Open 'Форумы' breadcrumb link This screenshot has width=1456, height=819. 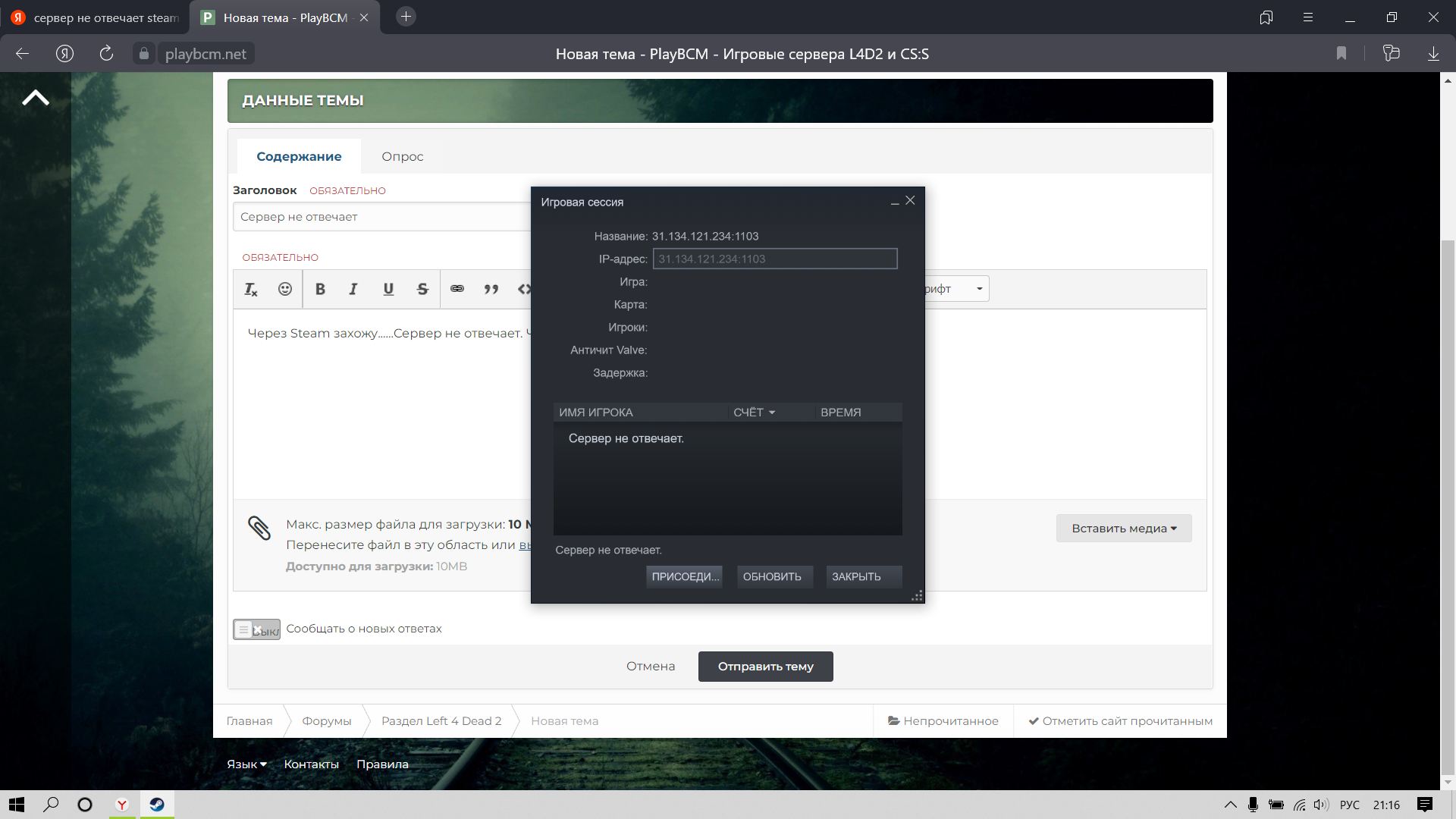click(x=327, y=721)
